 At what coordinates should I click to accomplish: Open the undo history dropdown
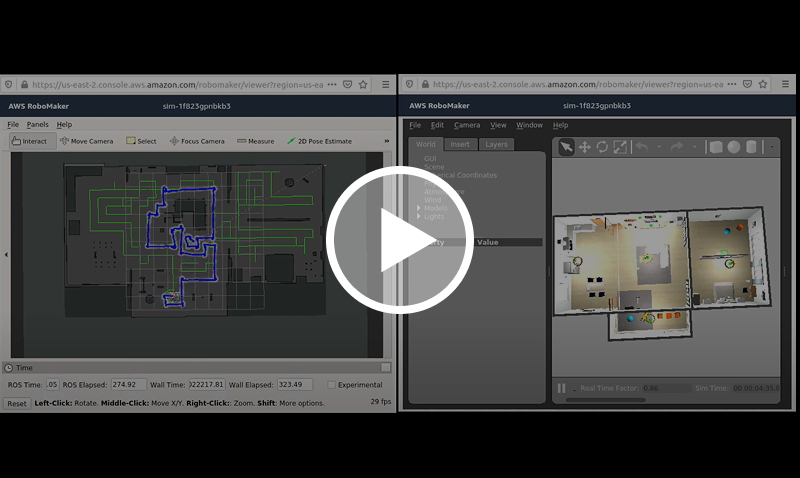pos(659,147)
